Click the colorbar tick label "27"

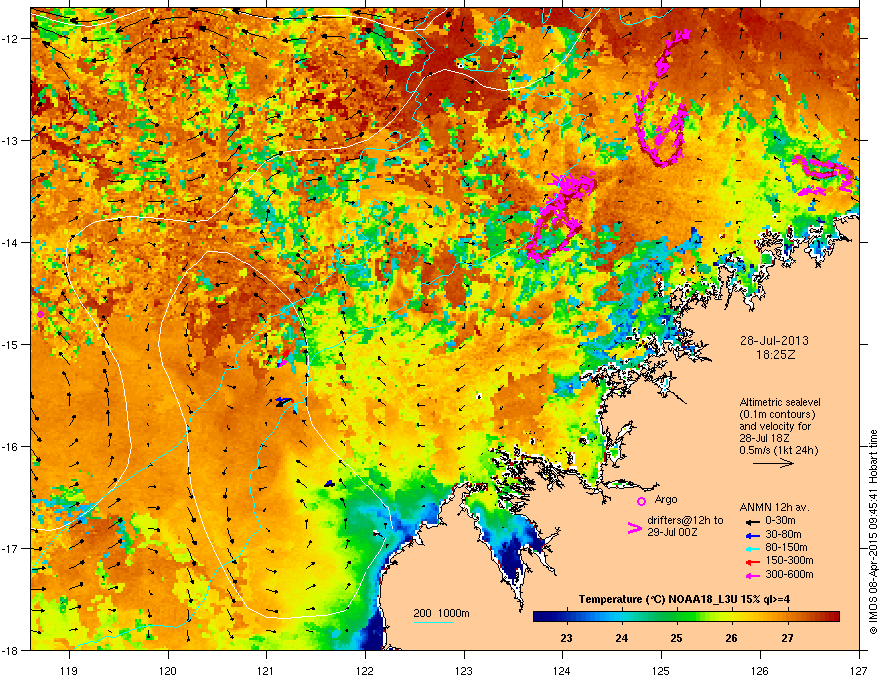click(787, 638)
